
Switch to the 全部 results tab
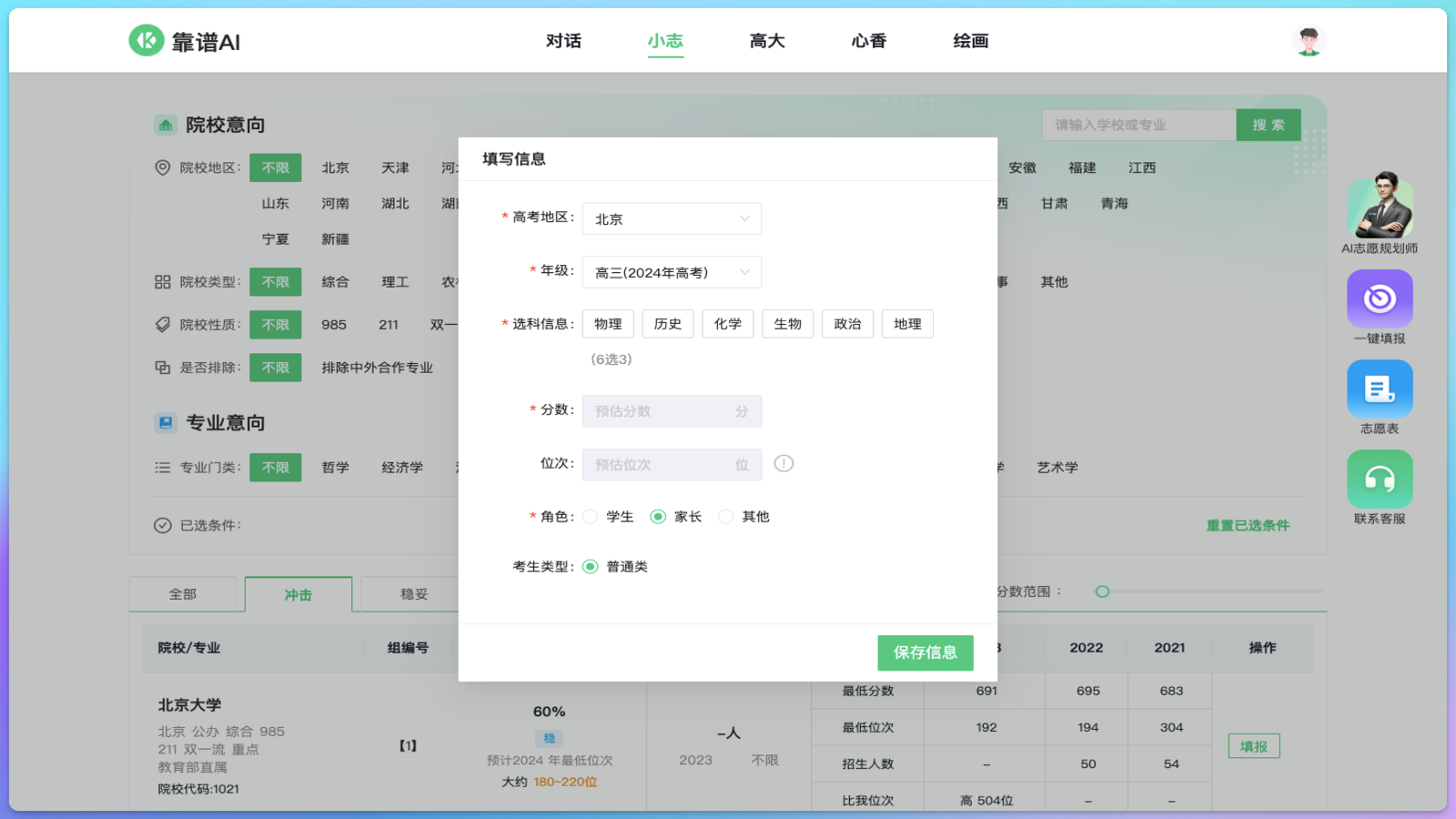[x=184, y=593]
